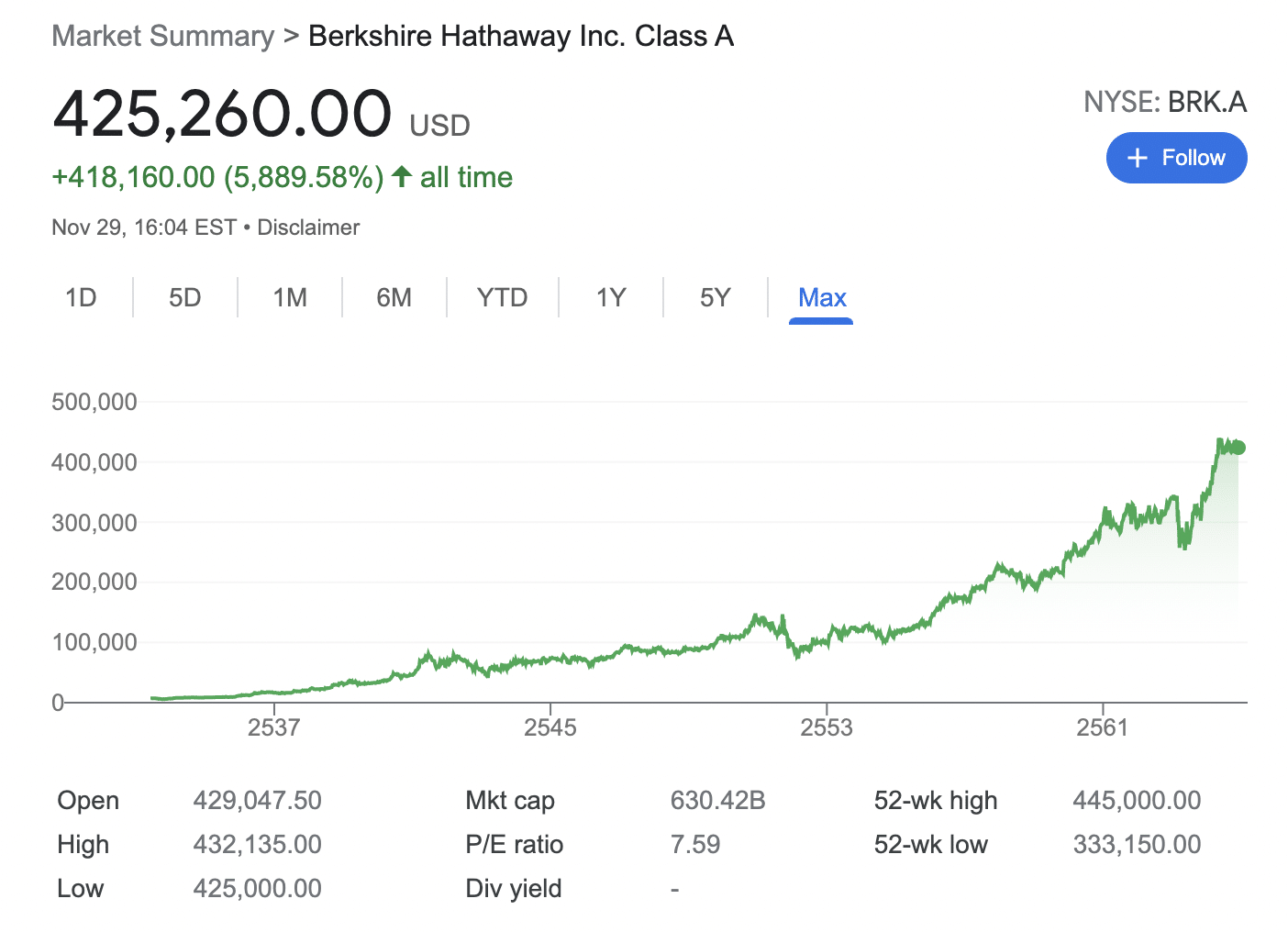Select the 1Y time range
1288x932 pixels.
tap(610, 297)
